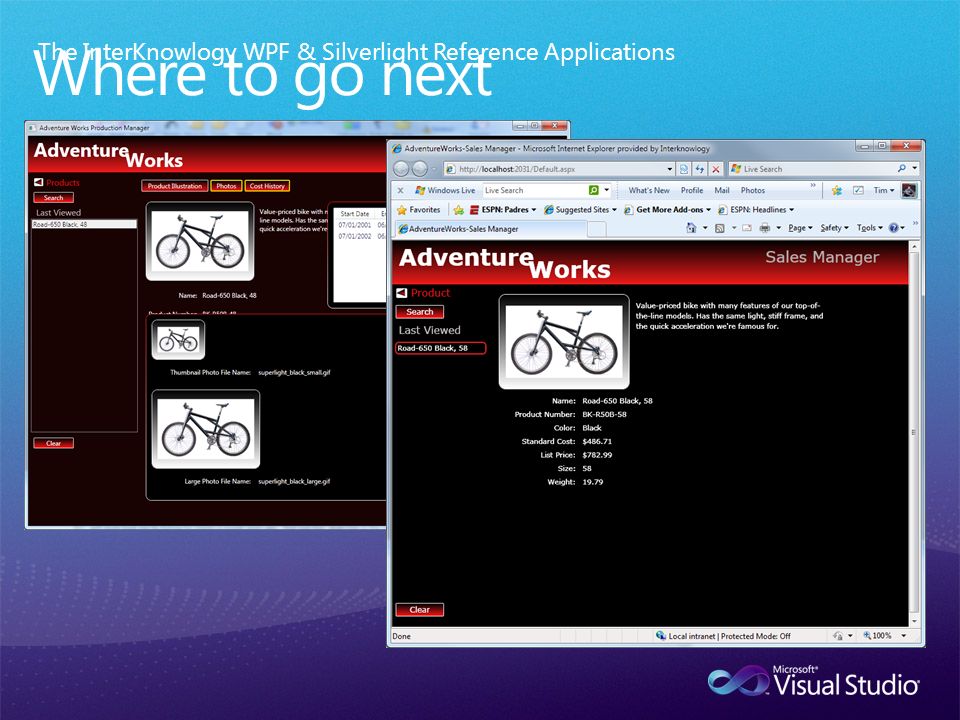Viewport: 960px width, 720px height.
Task: Click Internet Explorer's Forward arrow button
Action: (420, 169)
